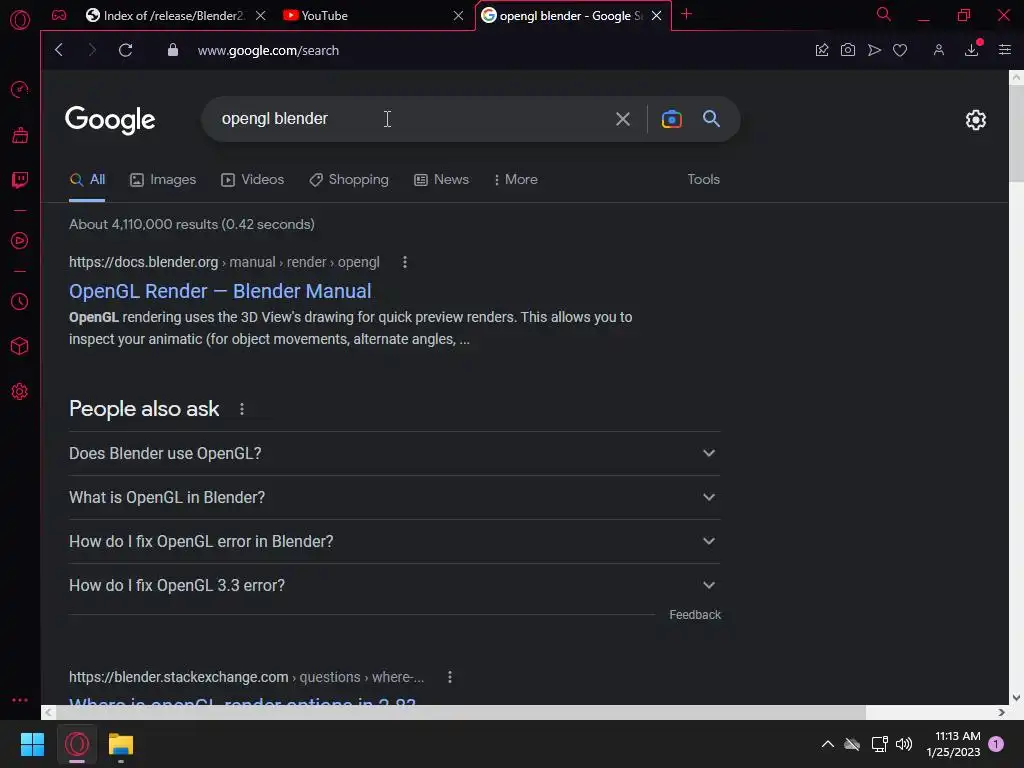This screenshot has width=1024, height=768.
Task: Go forward with the forward arrow
Action: (x=92, y=50)
